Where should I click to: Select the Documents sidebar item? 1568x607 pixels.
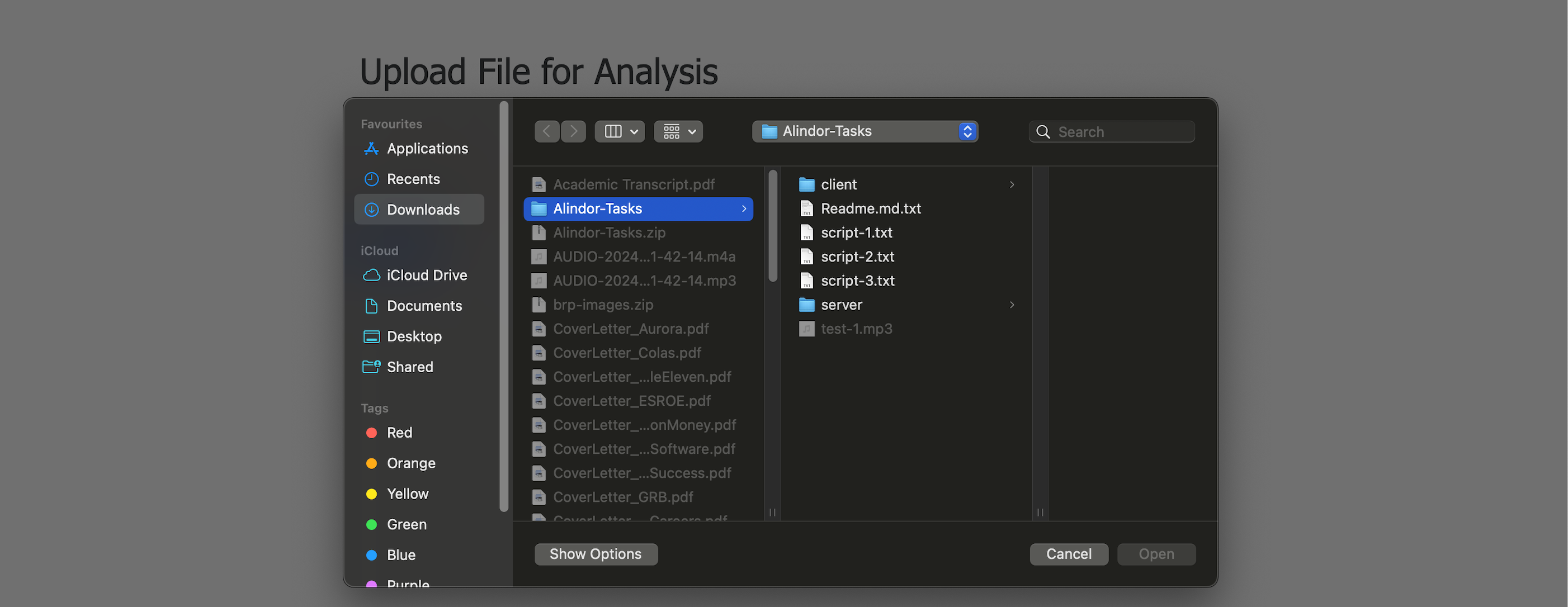tap(424, 306)
